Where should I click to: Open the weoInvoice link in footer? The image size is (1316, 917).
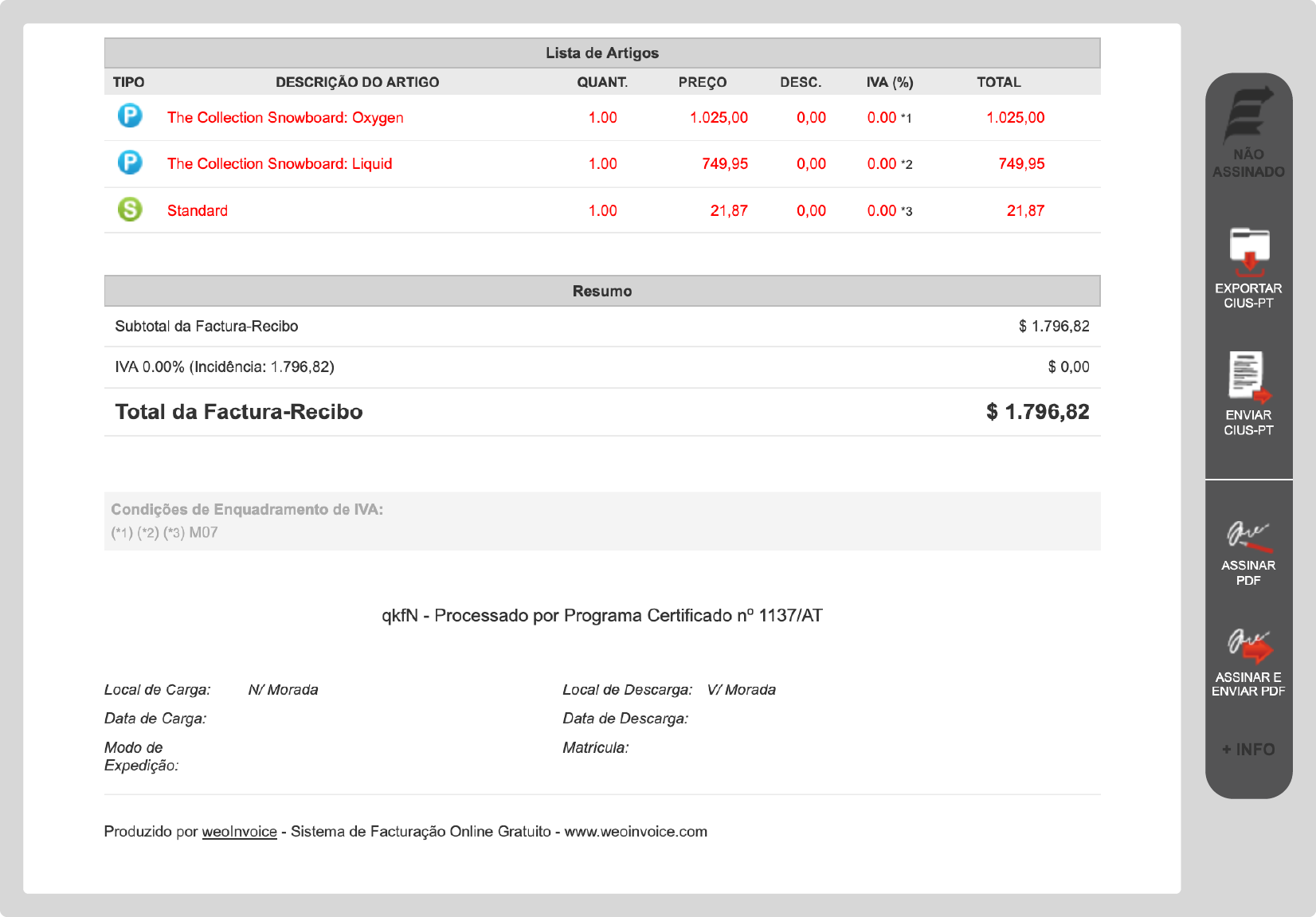(x=239, y=832)
